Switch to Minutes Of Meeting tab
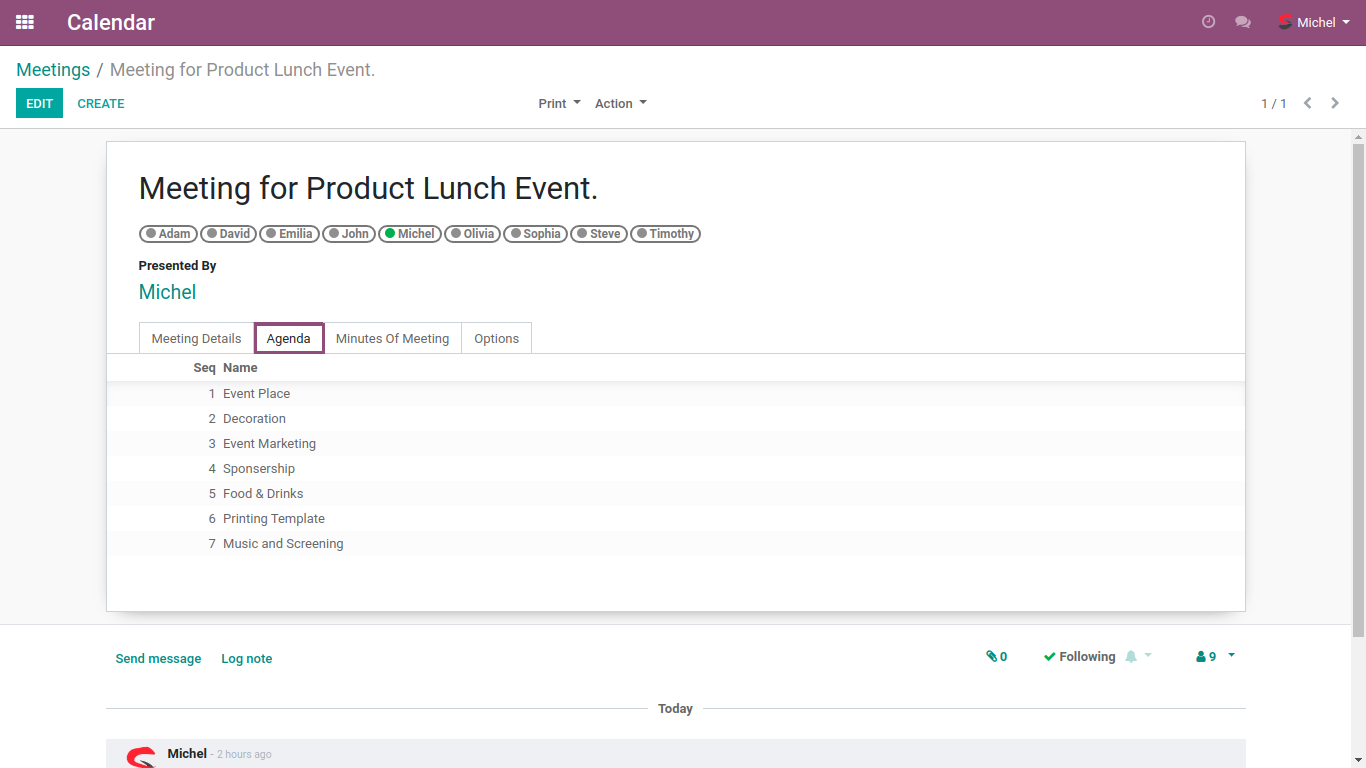 392,338
